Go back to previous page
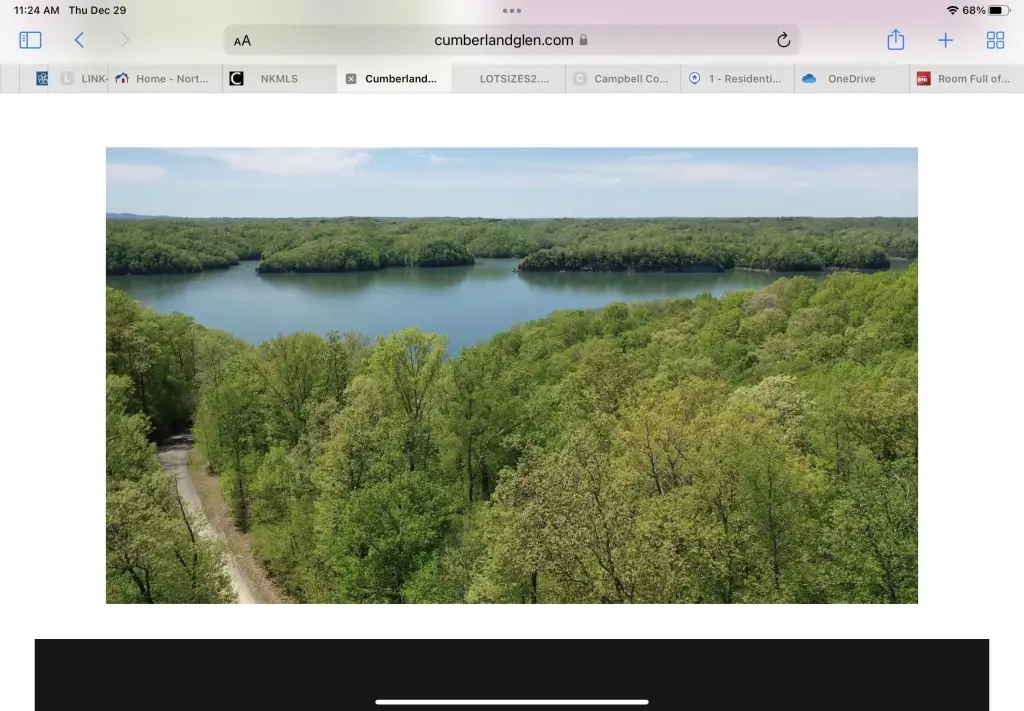1024x711 pixels. pos(79,40)
